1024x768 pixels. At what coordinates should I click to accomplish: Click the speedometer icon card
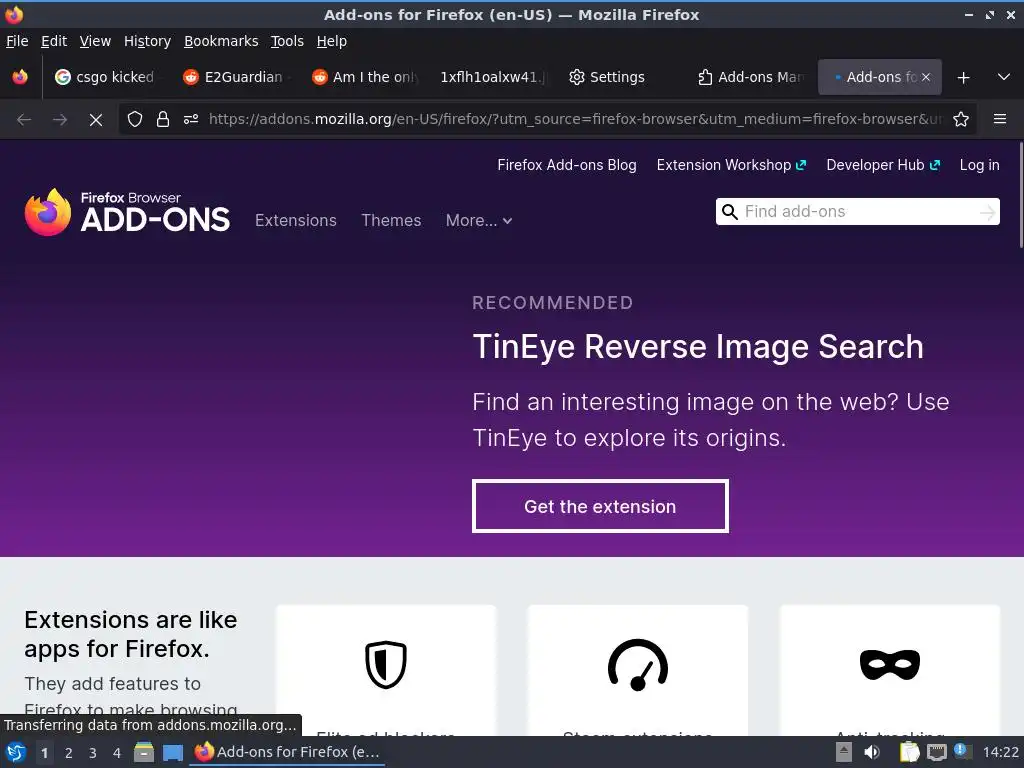(638, 665)
